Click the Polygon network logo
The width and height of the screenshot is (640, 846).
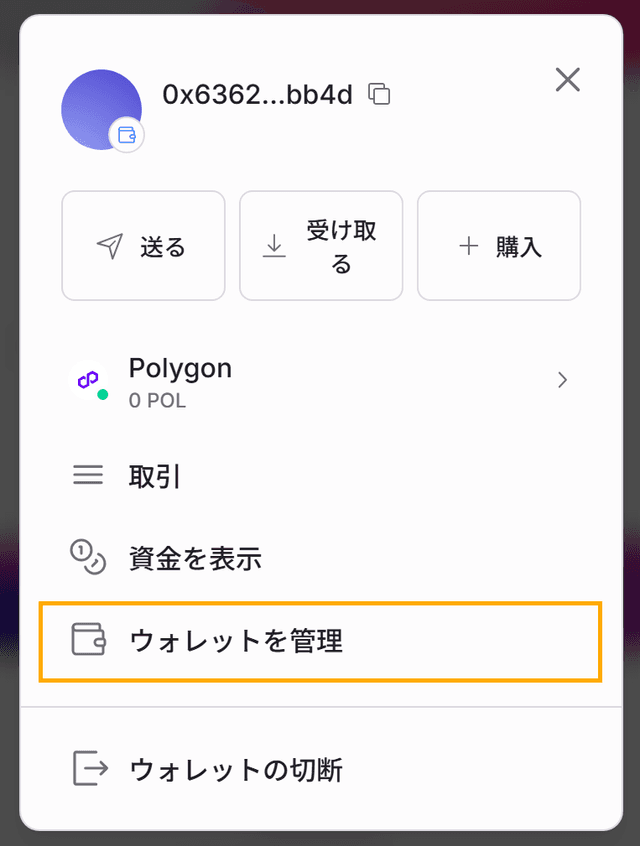[x=88, y=380]
